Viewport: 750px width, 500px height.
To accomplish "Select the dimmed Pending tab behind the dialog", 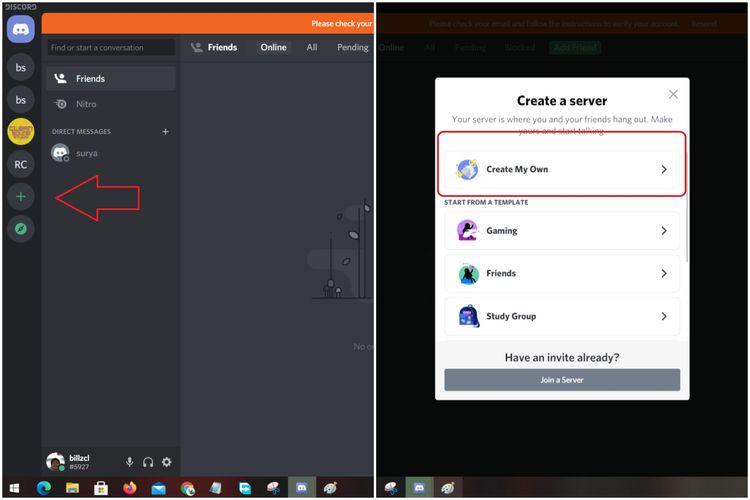I will tap(471, 47).
